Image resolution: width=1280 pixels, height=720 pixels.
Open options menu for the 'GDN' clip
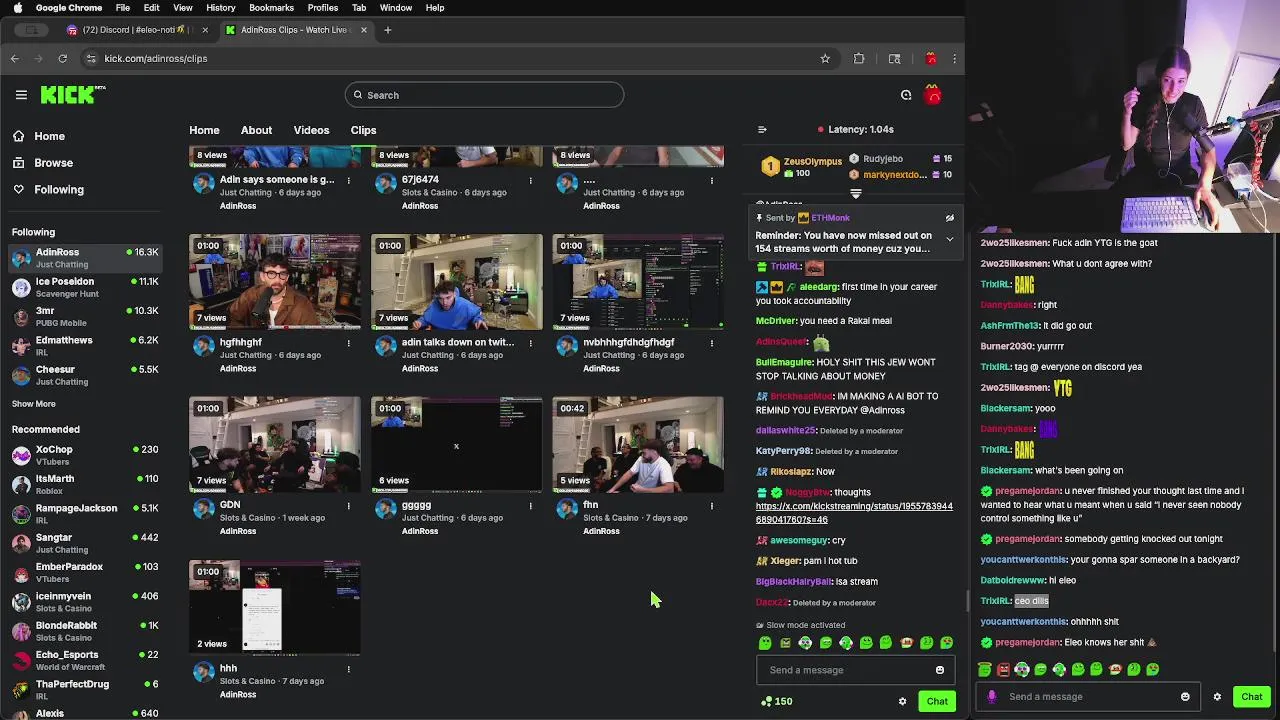tap(349, 506)
